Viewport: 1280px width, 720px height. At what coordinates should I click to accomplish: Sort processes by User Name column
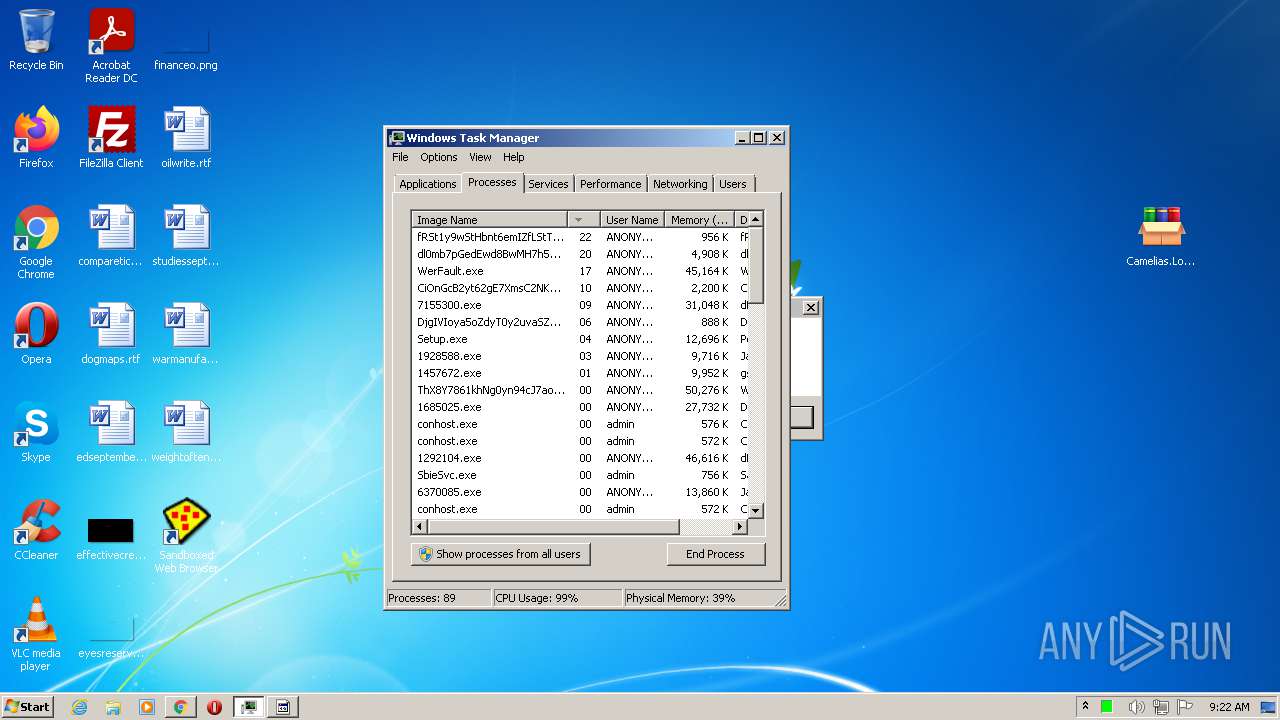click(632, 220)
